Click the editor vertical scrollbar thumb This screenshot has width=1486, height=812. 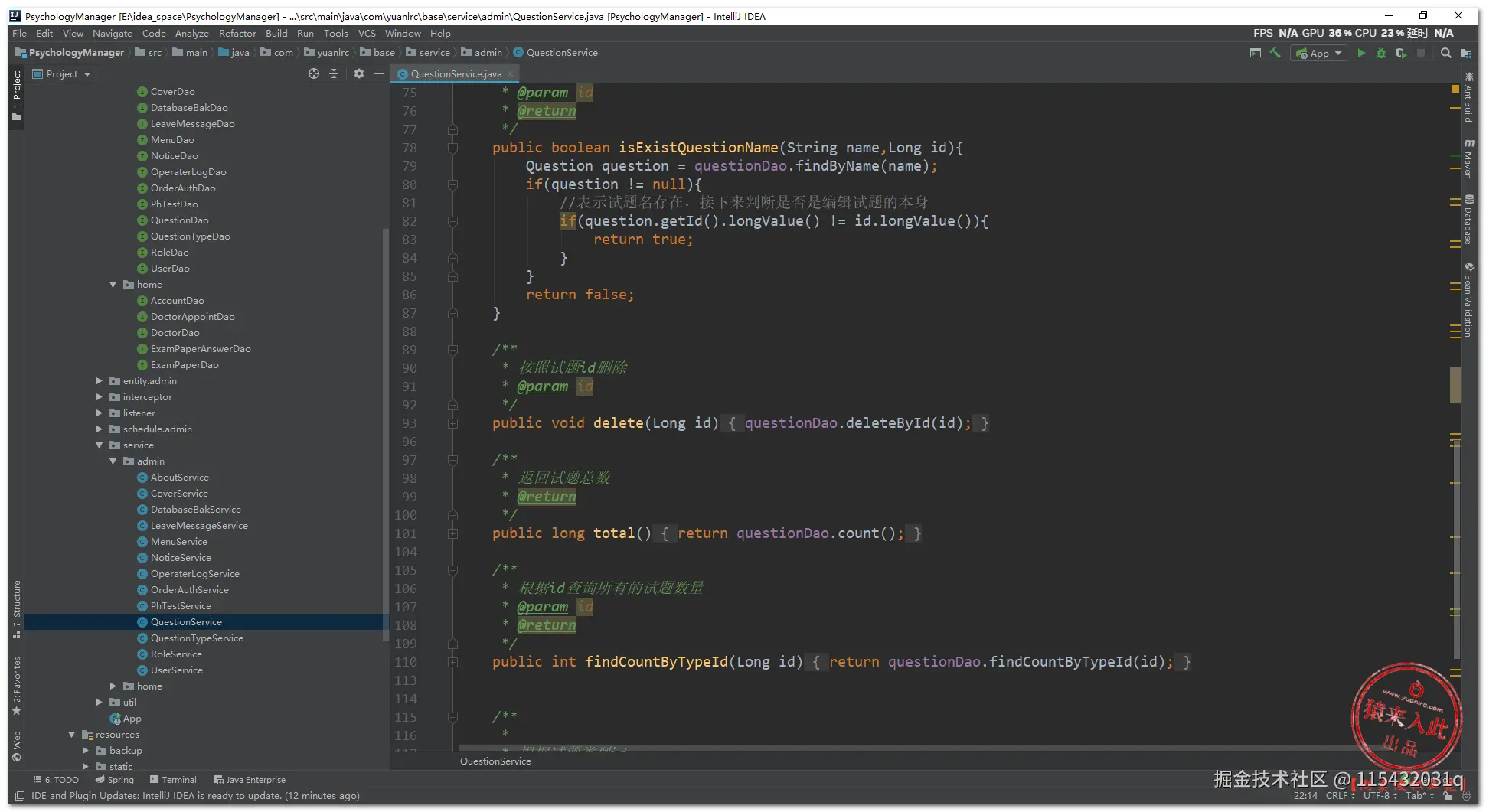tap(1455, 385)
